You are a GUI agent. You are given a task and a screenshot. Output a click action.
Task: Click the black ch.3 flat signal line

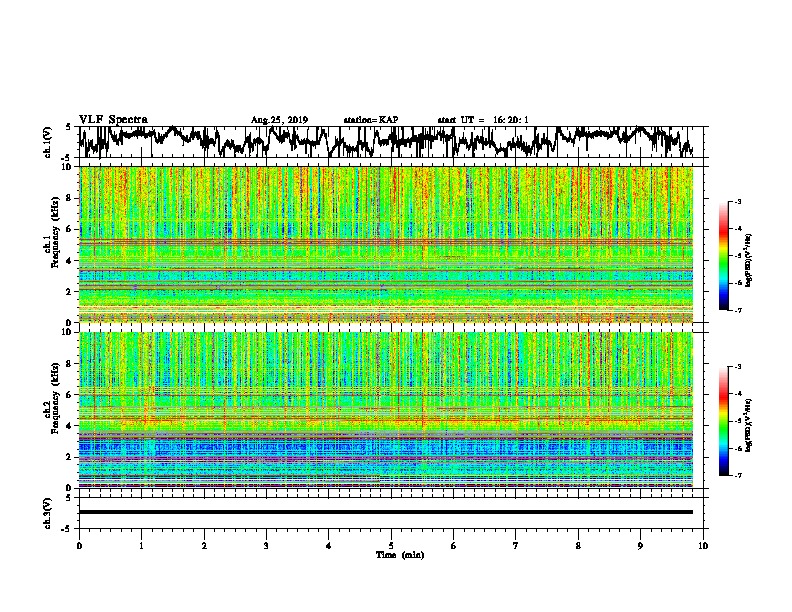386,512
